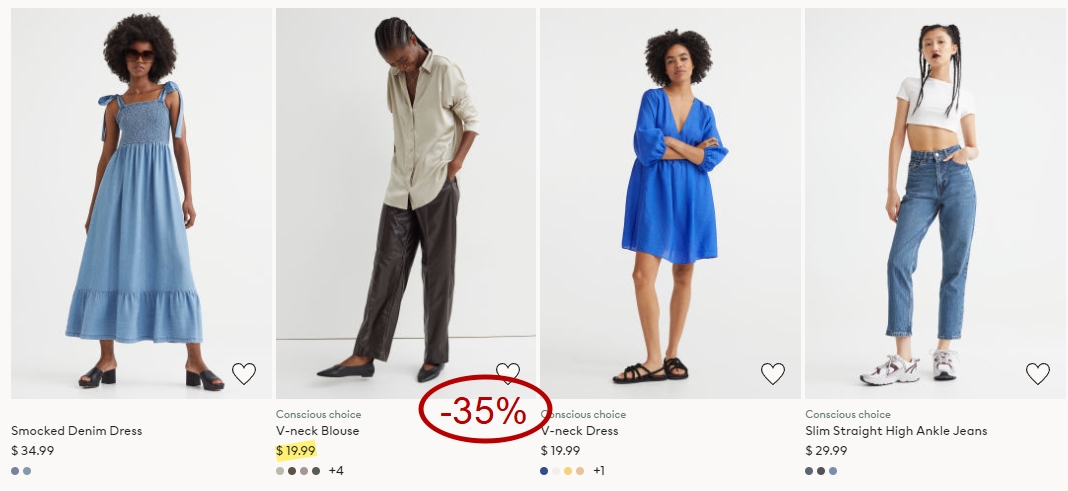Favorite the Smocked Denim Dress with heart icon
Image resolution: width=1068 pixels, height=491 pixels.
click(244, 373)
